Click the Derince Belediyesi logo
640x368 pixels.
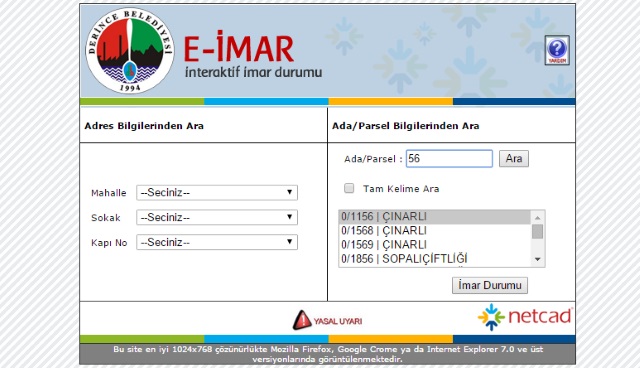pyautogui.click(x=130, y=50)
